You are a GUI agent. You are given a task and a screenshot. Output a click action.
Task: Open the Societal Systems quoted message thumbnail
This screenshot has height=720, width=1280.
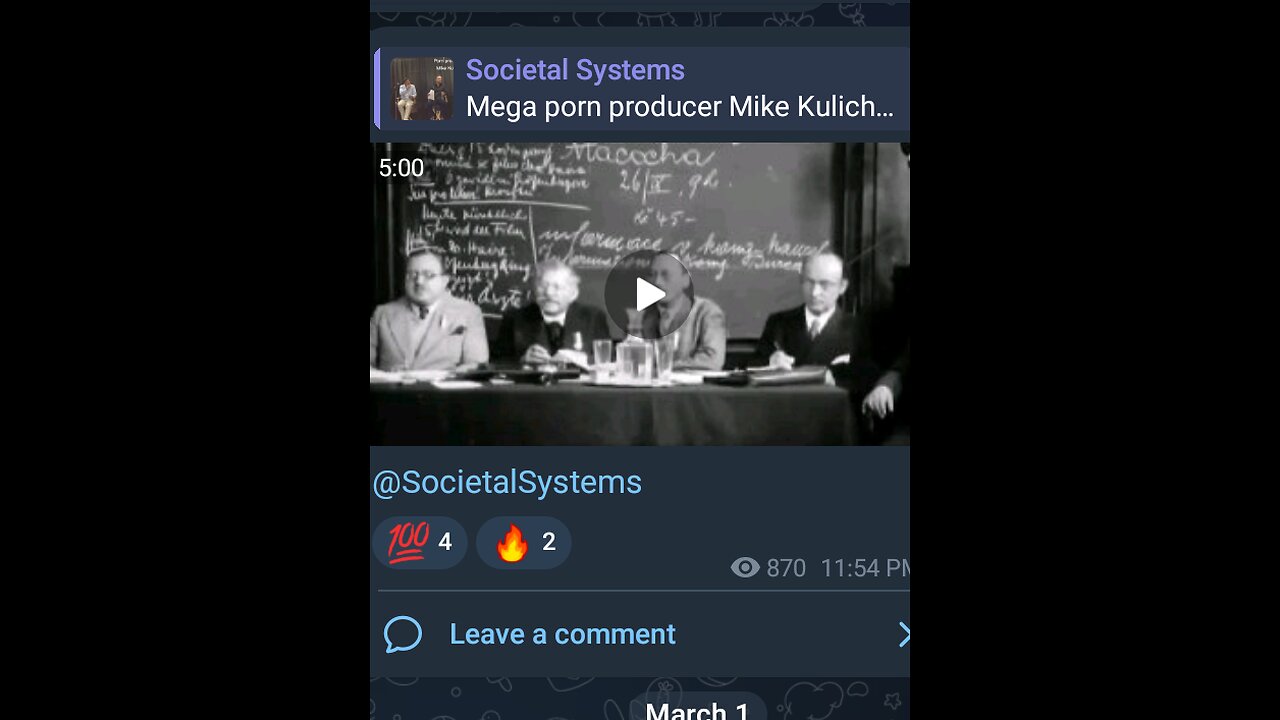coord(422,88)
